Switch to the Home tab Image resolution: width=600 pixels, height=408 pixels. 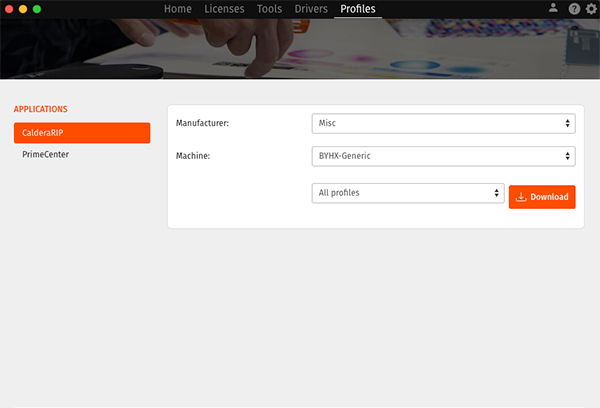click(x=177, y=9)
